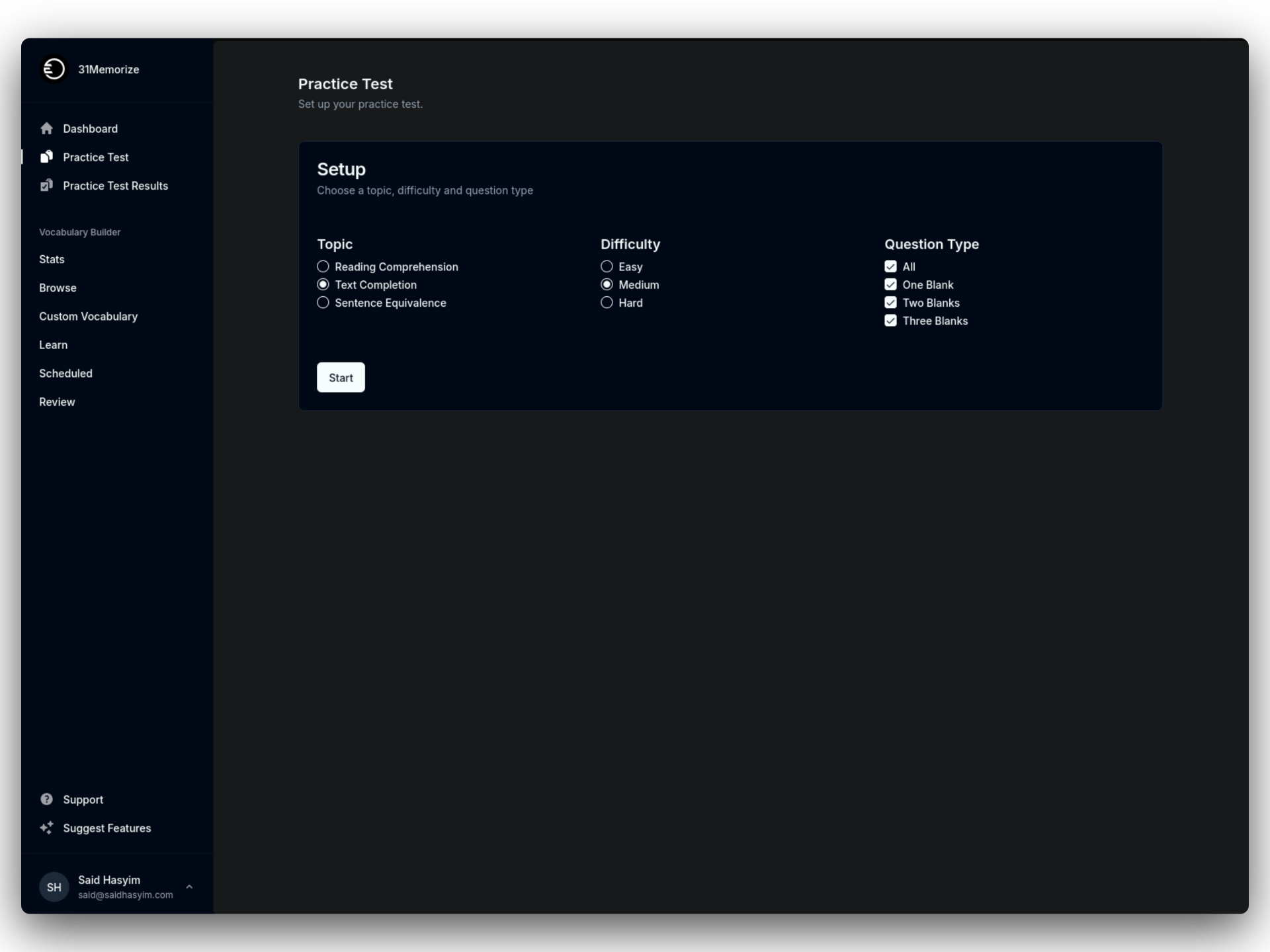This screenshot has height=952, width=1270.
Task: Click the Practice Test Results icon
Action: pos(46,186)
